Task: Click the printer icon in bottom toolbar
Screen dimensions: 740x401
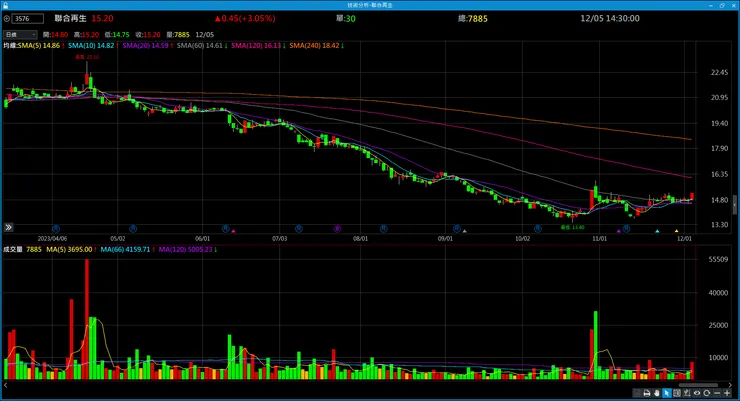Action: pyautogui.click(x=647, y=393)
